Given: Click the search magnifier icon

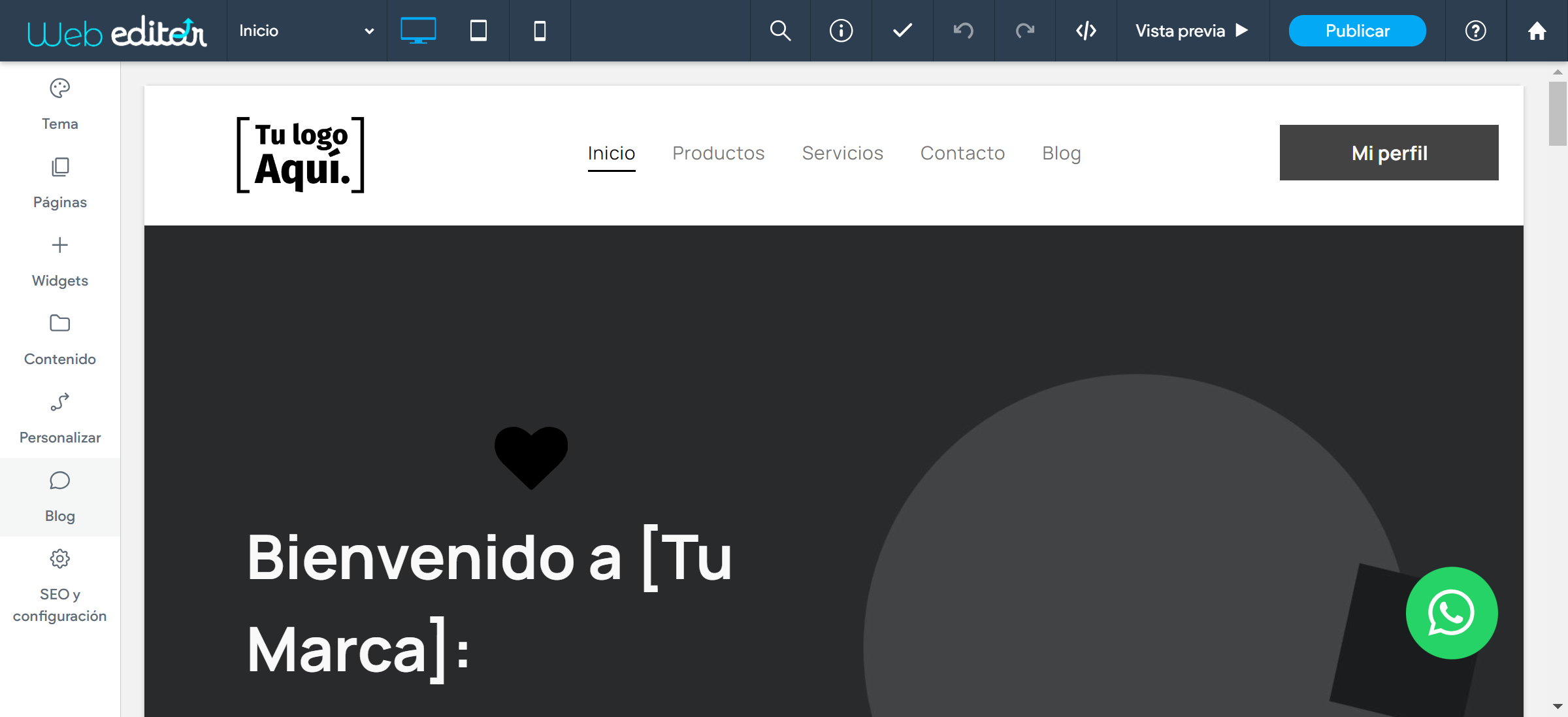Looking at the screenshot, I should pyautogui.click(x=780, y=31).
